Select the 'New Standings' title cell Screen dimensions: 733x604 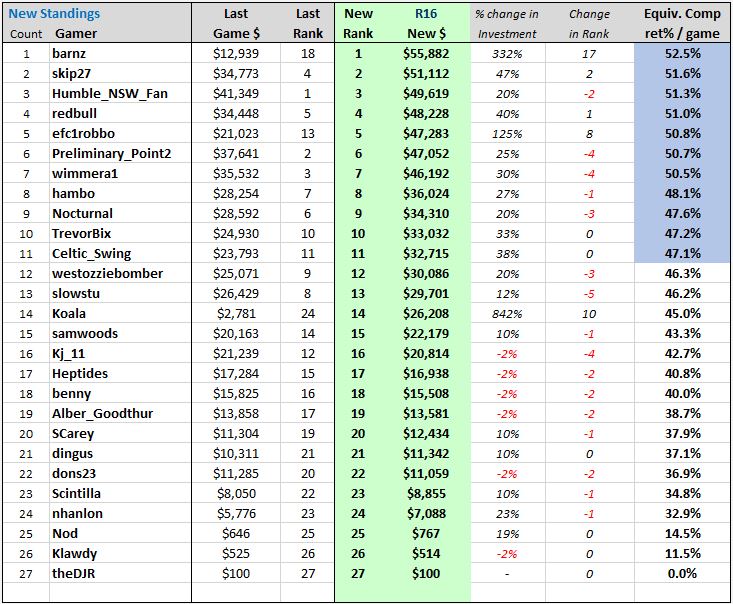click(x=54, y=14)
